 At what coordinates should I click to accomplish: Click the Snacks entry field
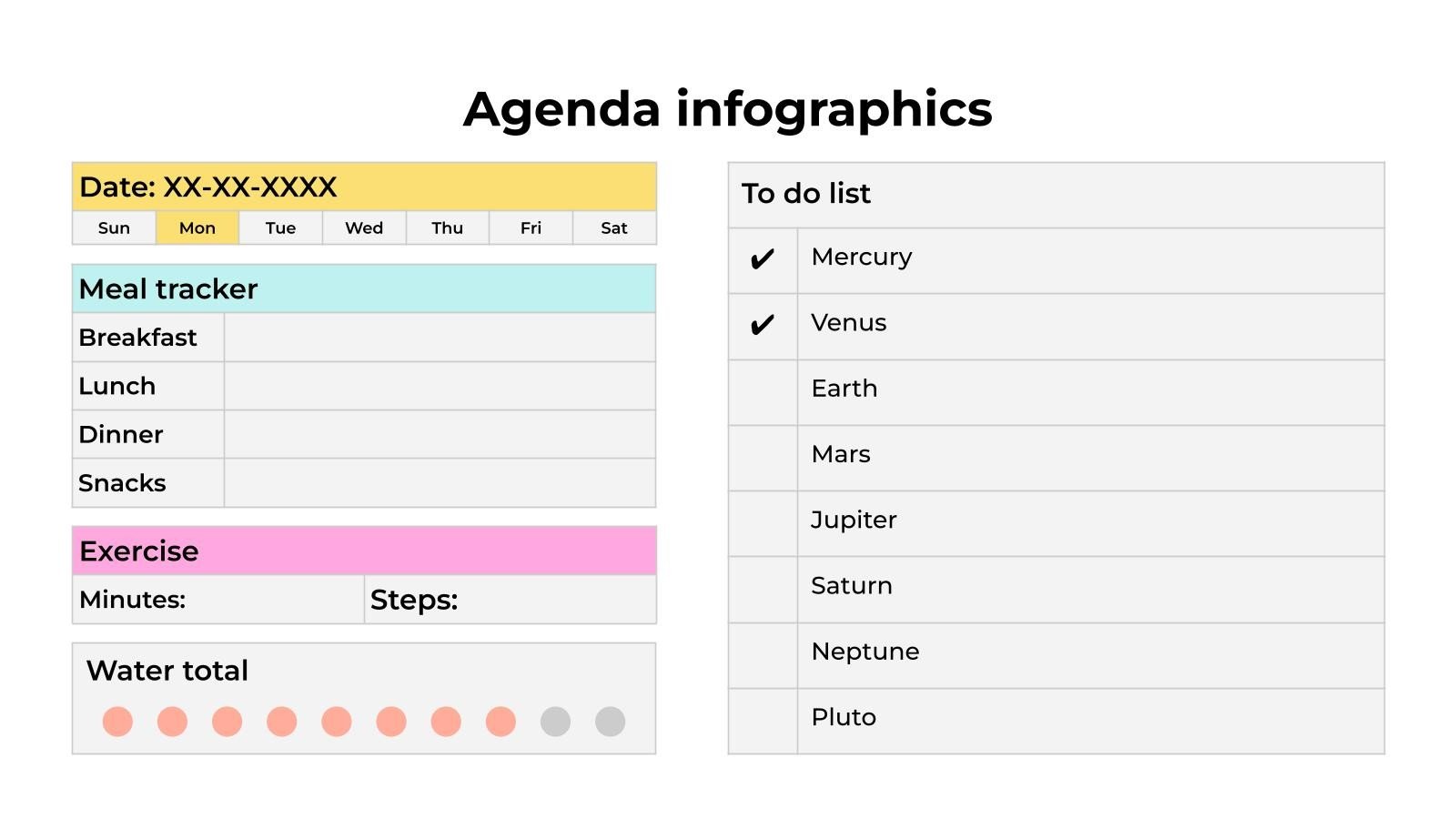(440, 483)
